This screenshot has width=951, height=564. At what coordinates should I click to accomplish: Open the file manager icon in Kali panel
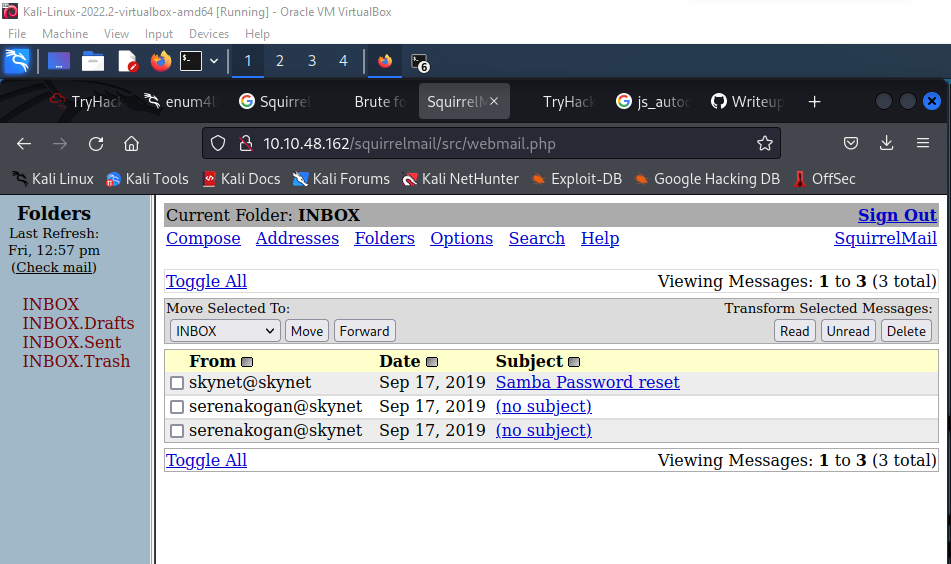93,61
